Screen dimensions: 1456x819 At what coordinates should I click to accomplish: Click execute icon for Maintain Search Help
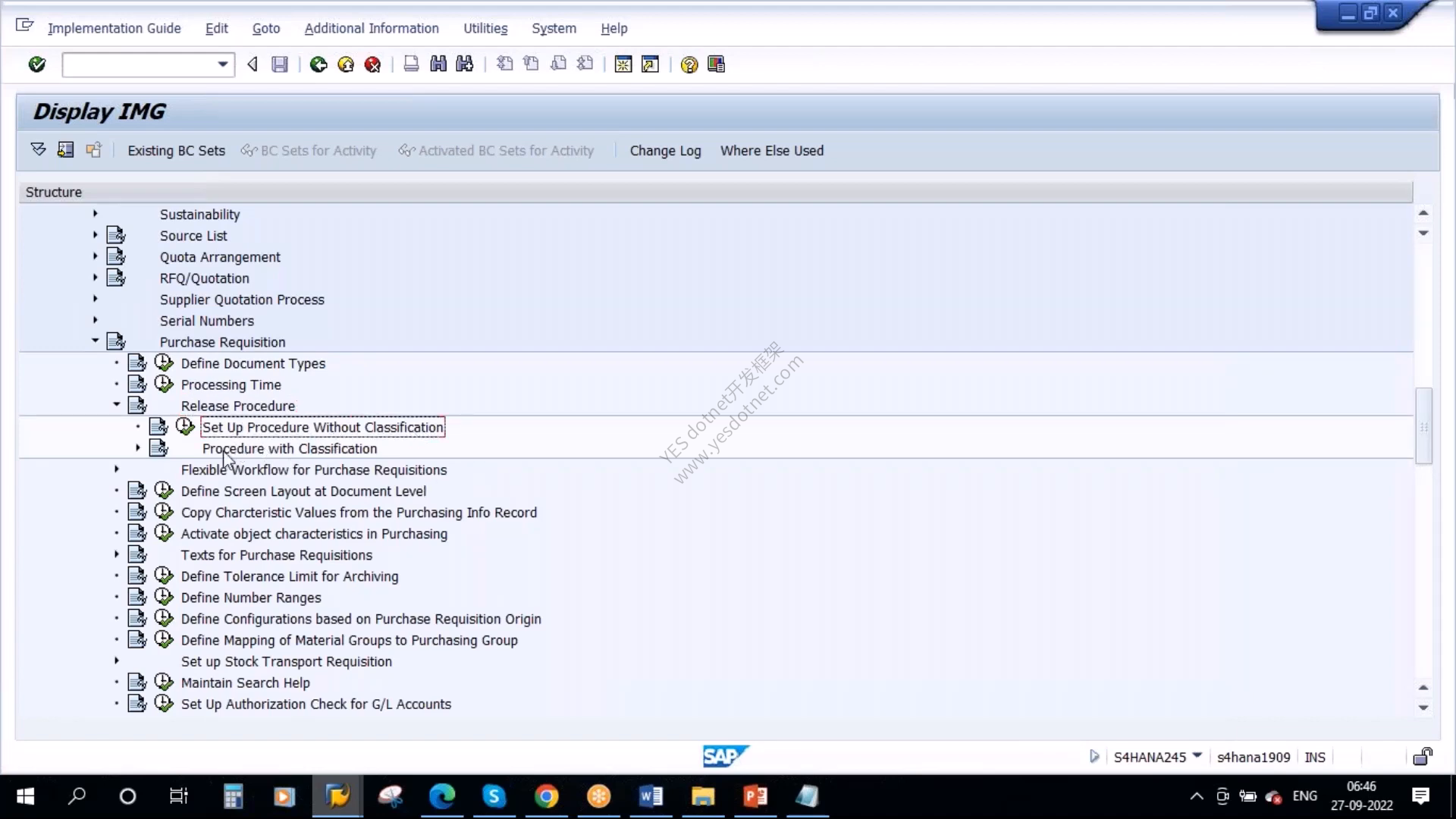click(x=164, y=682)
